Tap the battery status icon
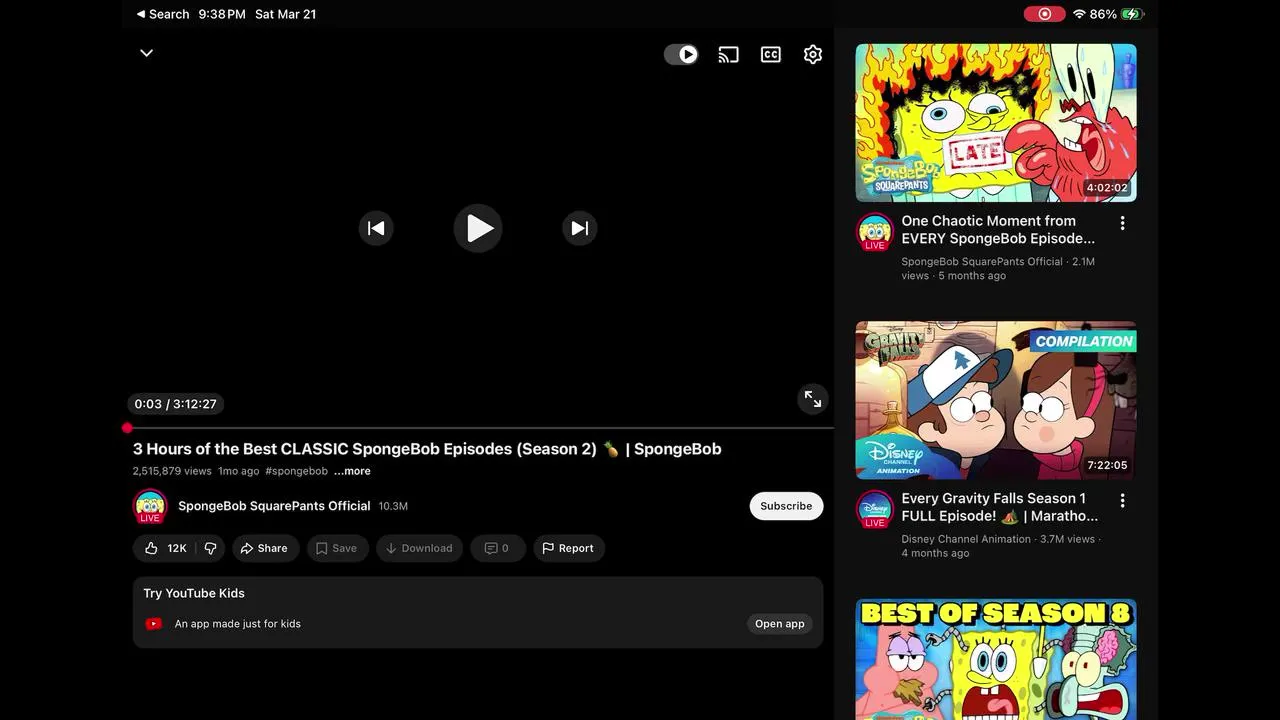The image size is (1280, 720). 1133,14
